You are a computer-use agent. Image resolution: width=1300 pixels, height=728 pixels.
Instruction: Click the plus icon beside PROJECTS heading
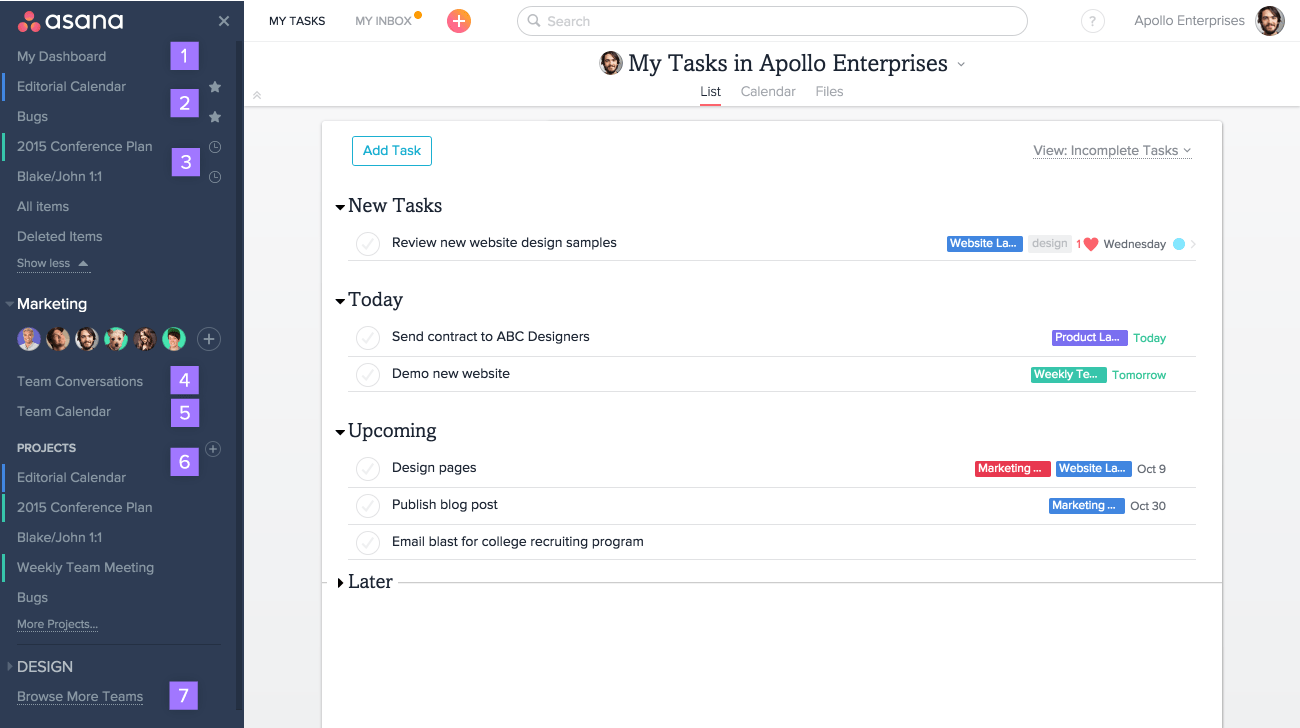coord(213,449)
